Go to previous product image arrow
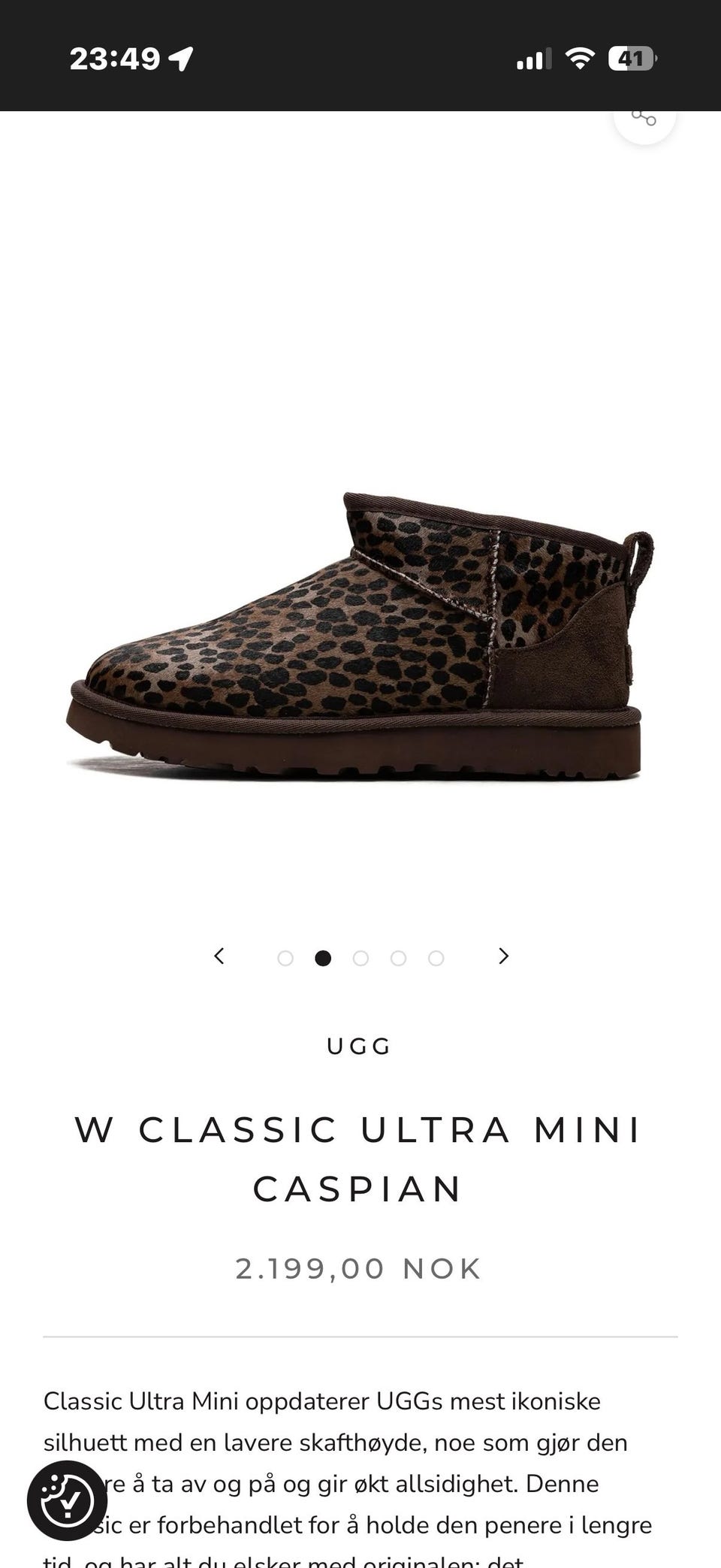The width and height of the screenshot is (721, 1568). coord(219,956)
